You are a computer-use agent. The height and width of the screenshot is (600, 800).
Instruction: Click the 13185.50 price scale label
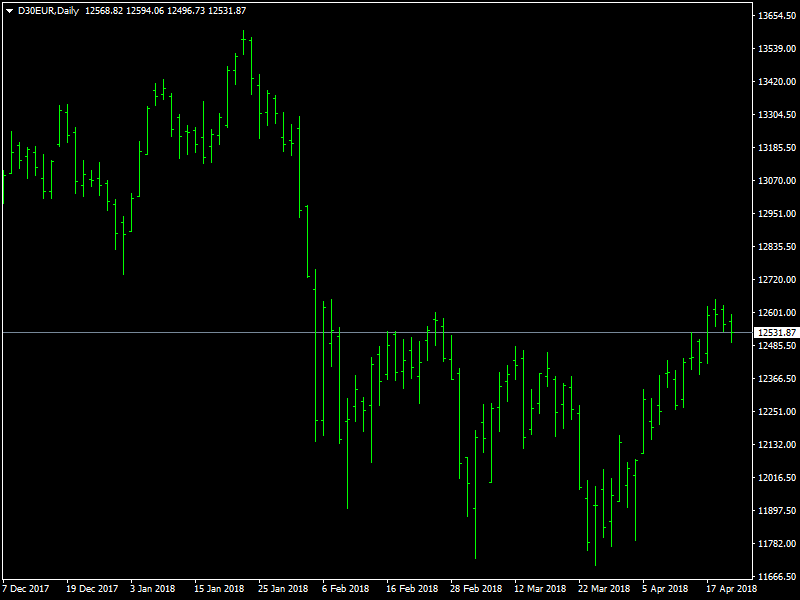pos(777,147)
